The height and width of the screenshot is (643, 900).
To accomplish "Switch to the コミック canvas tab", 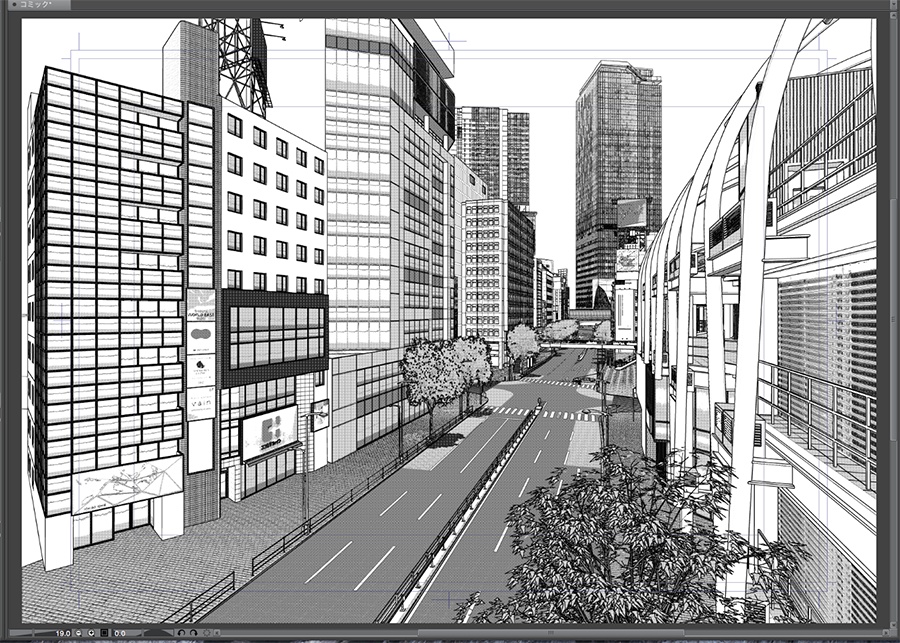I will tap(40, 6).
